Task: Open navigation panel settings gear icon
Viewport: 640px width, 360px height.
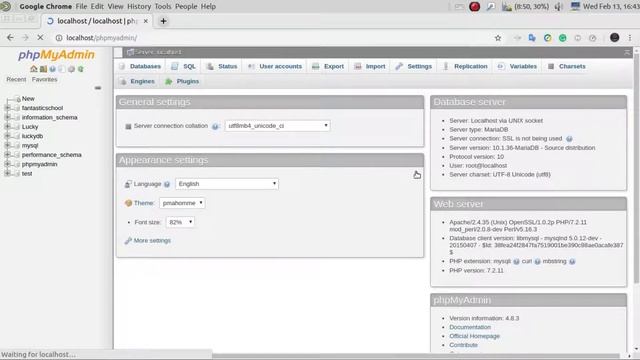Action: (71, 69)
